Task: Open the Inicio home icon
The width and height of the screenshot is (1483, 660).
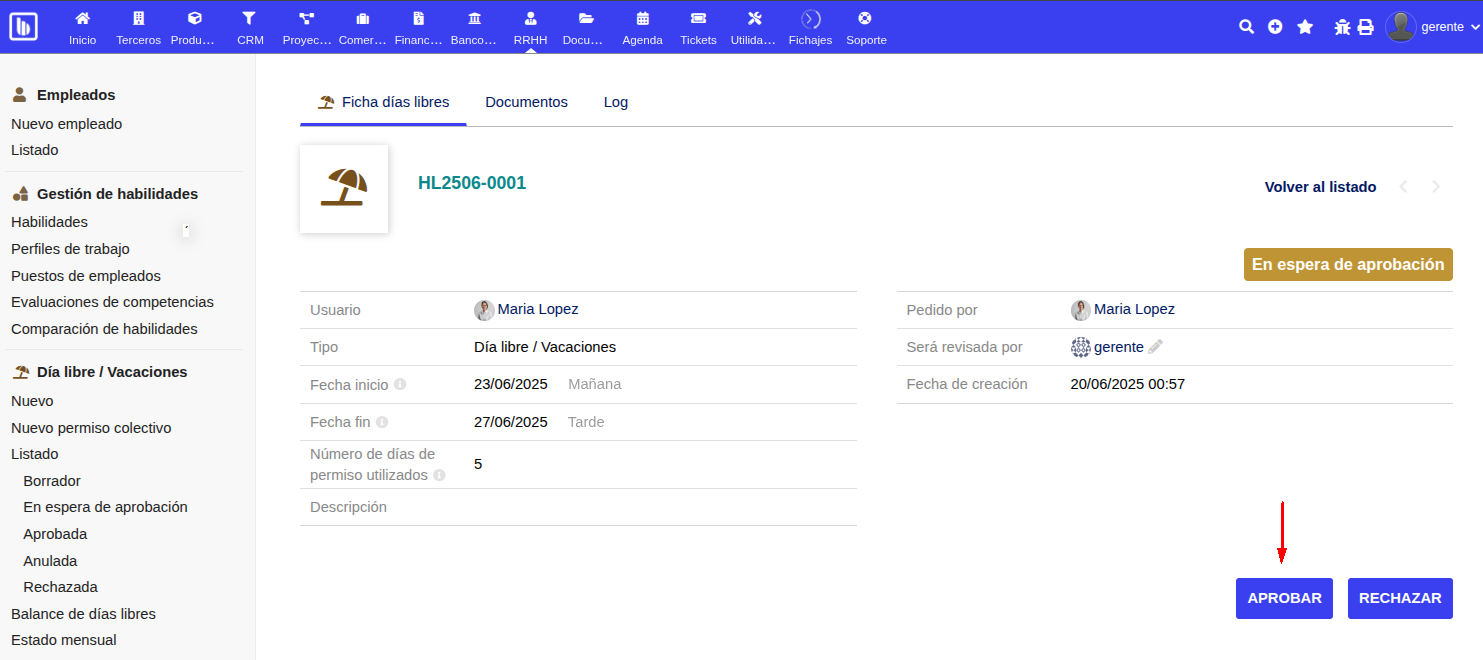Action: coord(82,19)
